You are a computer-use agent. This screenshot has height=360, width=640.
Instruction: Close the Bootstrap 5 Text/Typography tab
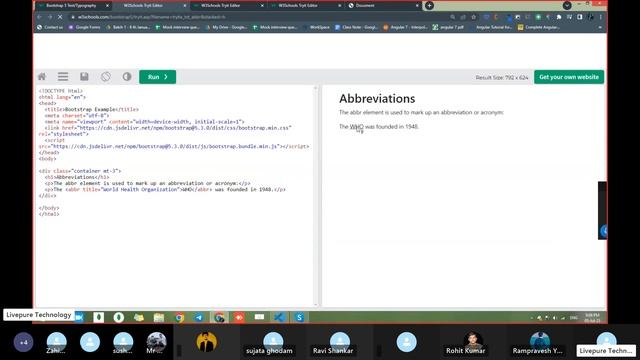[x=107, y=6]
